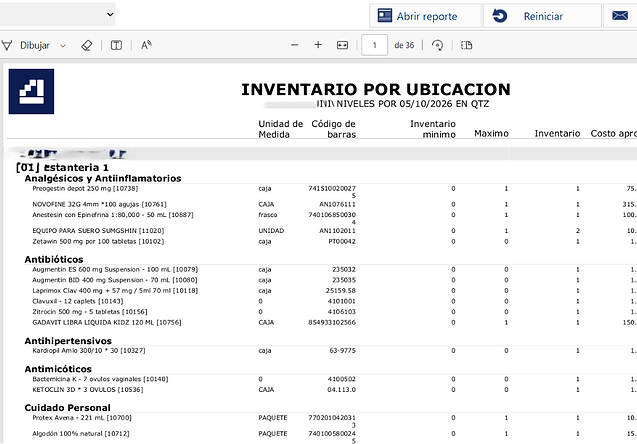This screenshot has width=637, height=444.
Task: Click barcode PT00042
Action: (342, 241)
